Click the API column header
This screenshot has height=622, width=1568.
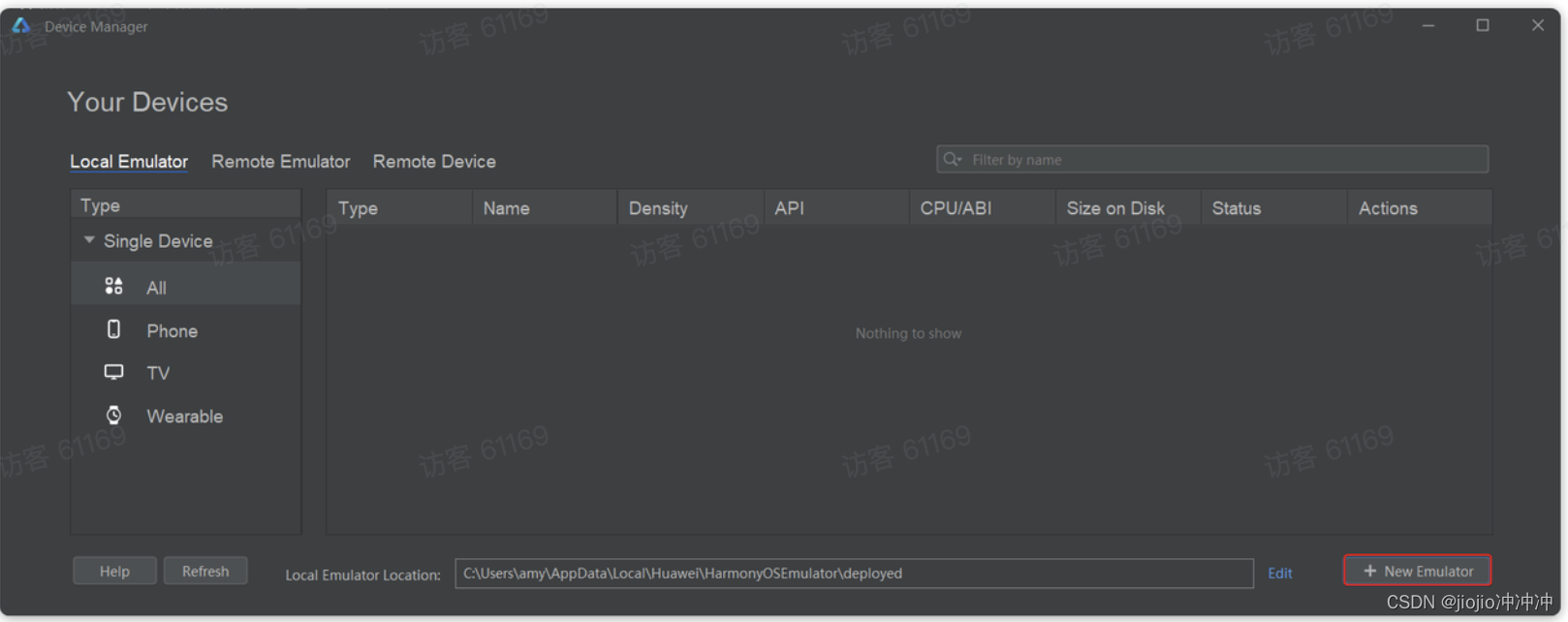(x=835, y=208)
